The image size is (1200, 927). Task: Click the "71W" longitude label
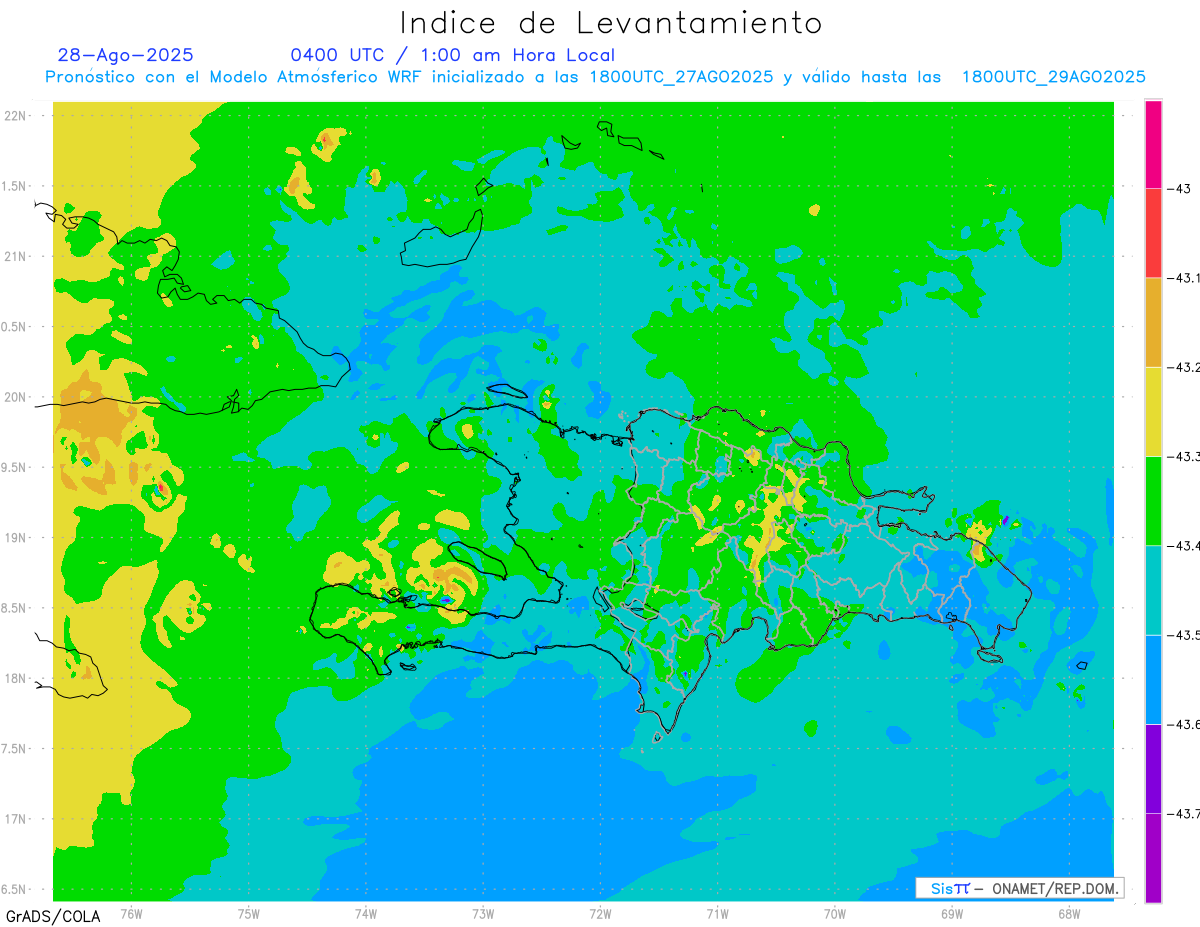pyautogui.click(x=716, y=913)
